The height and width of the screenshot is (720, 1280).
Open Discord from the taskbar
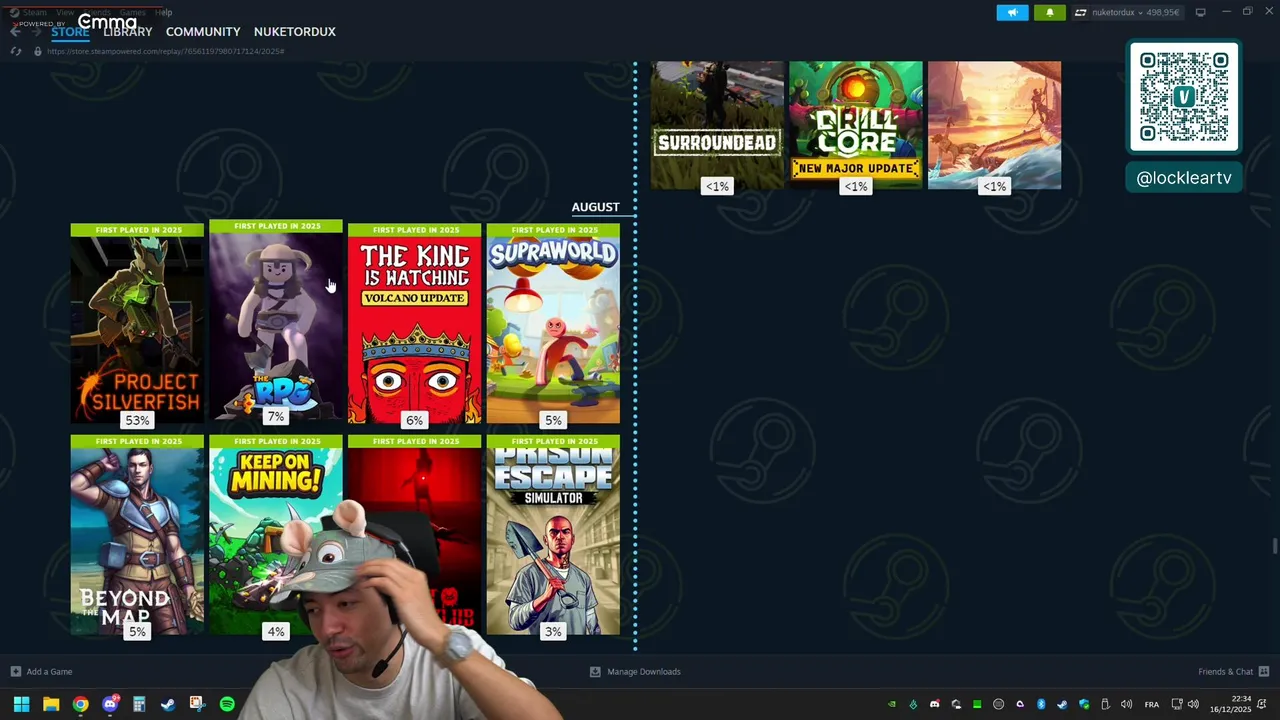[110, 705]
